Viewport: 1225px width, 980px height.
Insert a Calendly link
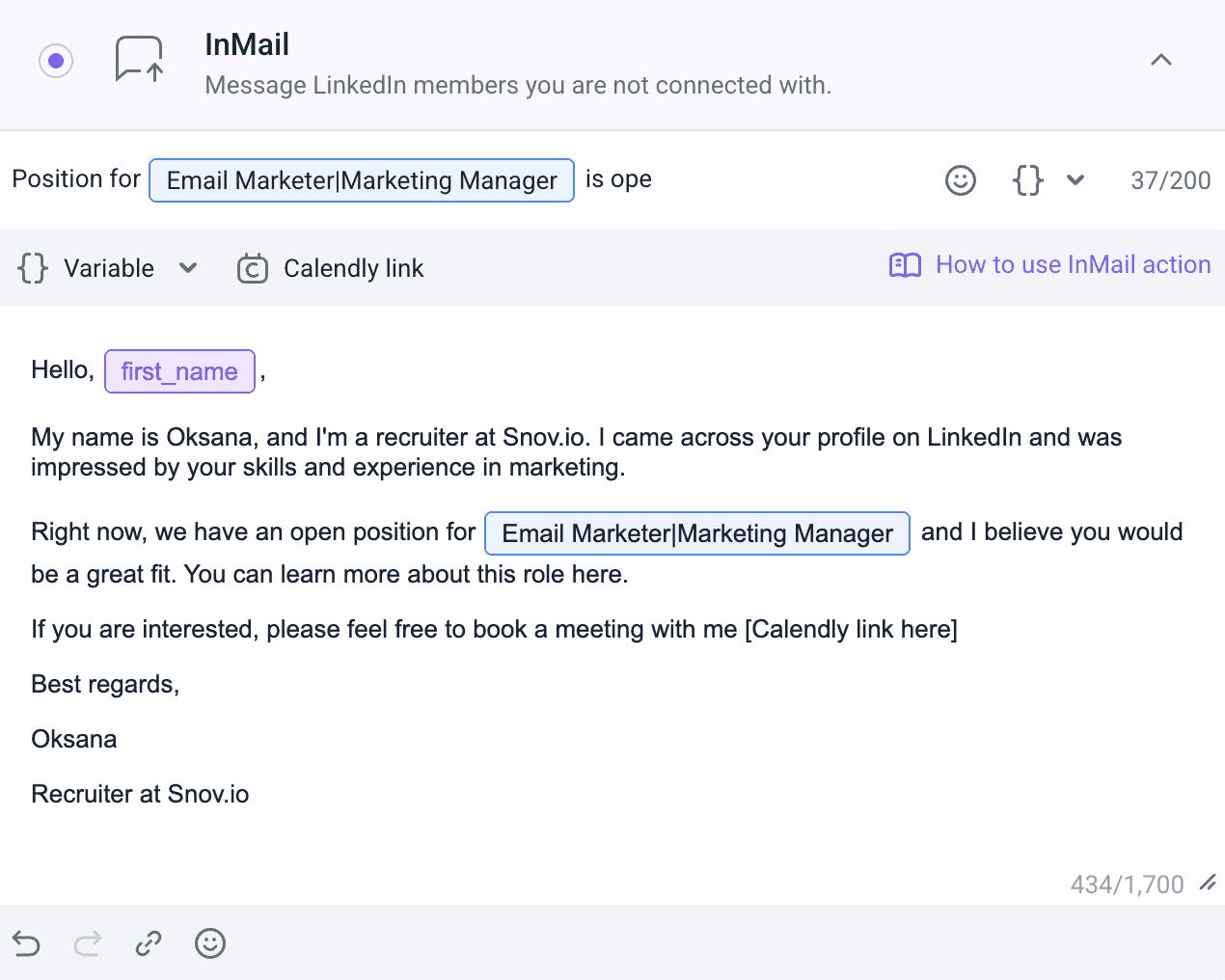pyautogui.click(x=353, y=268)
